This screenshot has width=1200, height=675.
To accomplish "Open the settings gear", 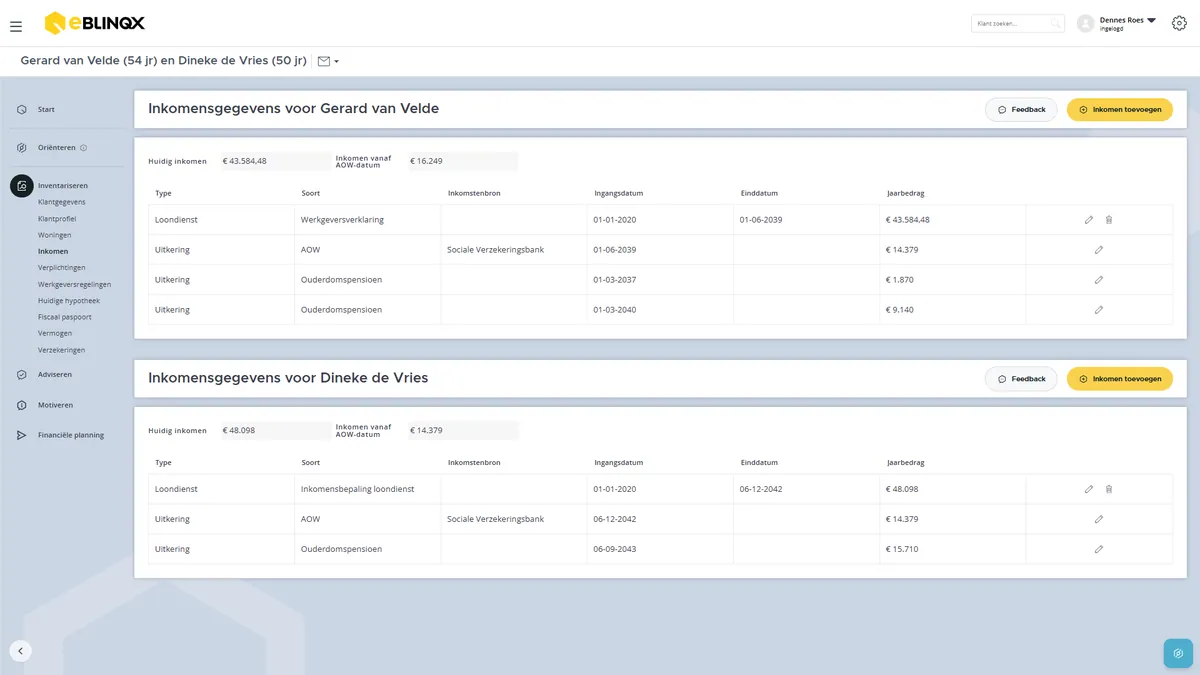I will [1179, 23].
